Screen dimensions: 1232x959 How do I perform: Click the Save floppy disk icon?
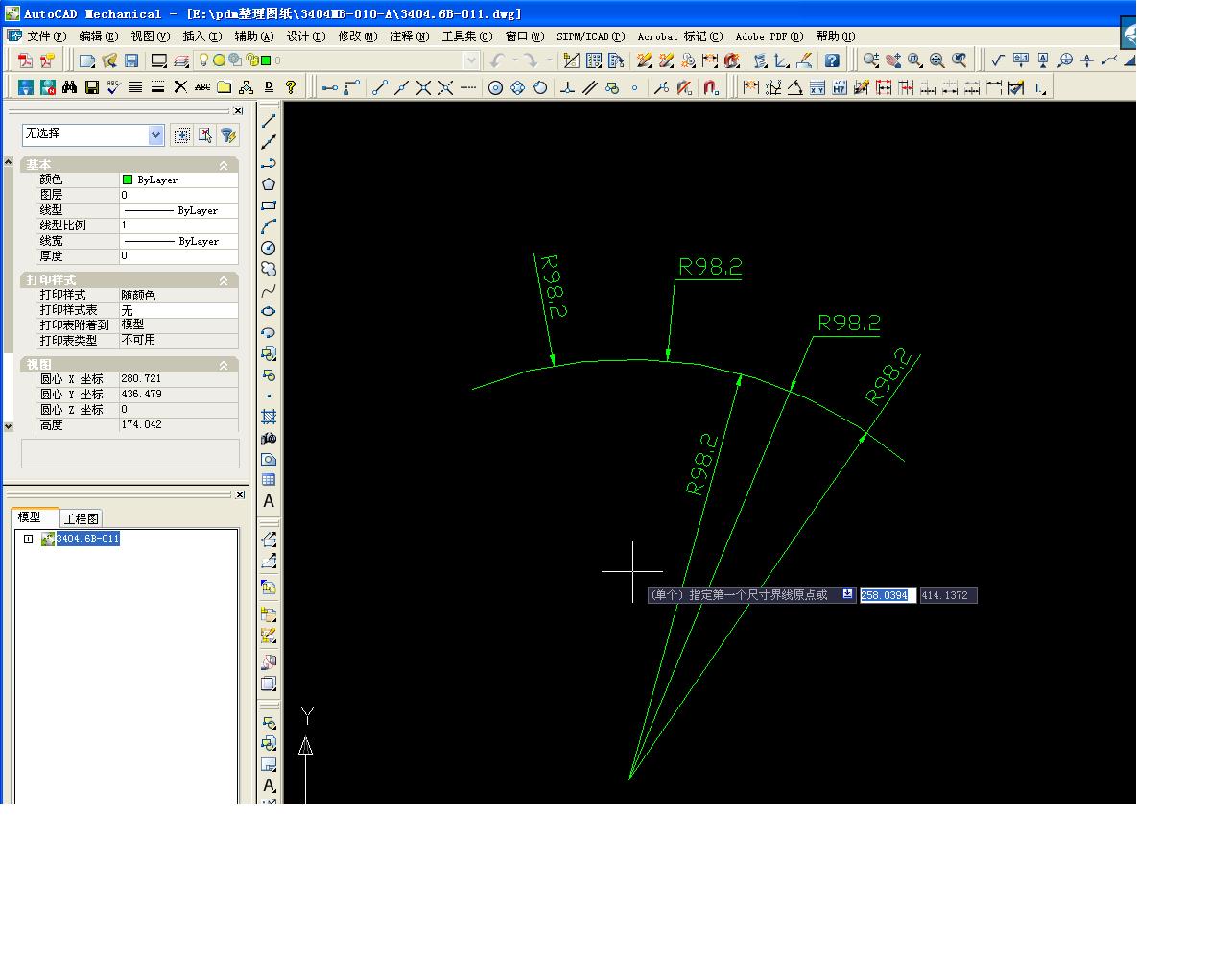[131, 60]
